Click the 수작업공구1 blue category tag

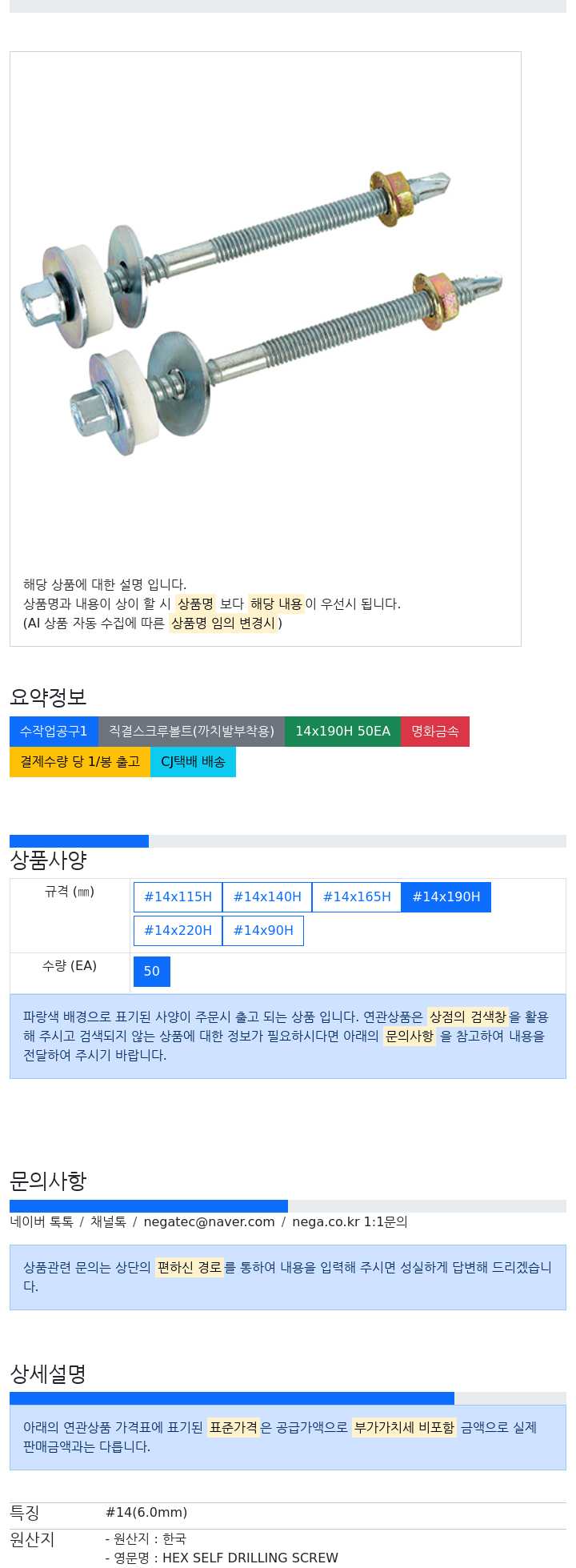[54, 732]
